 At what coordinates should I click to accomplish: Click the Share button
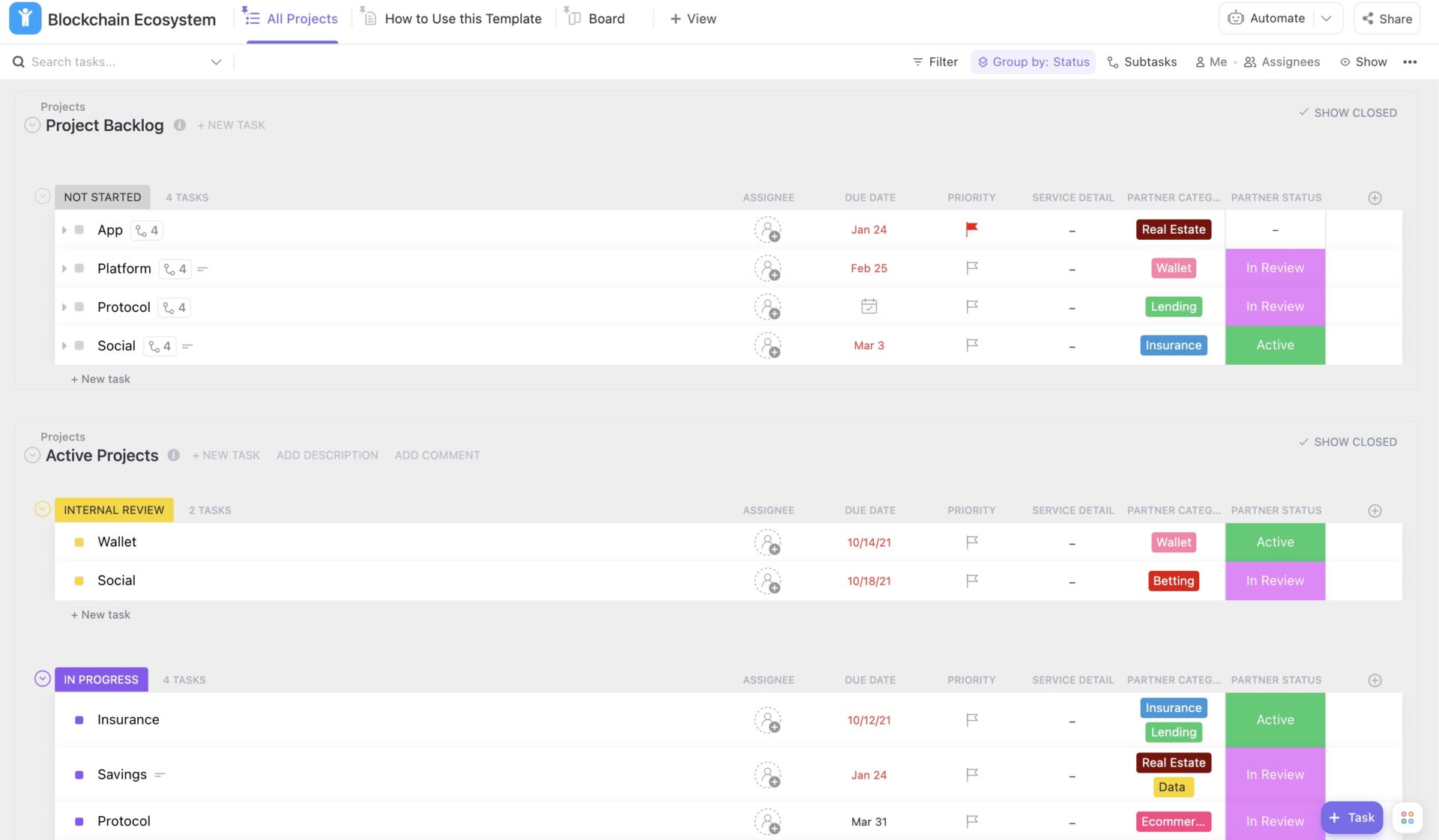[x=1387, y=19]
